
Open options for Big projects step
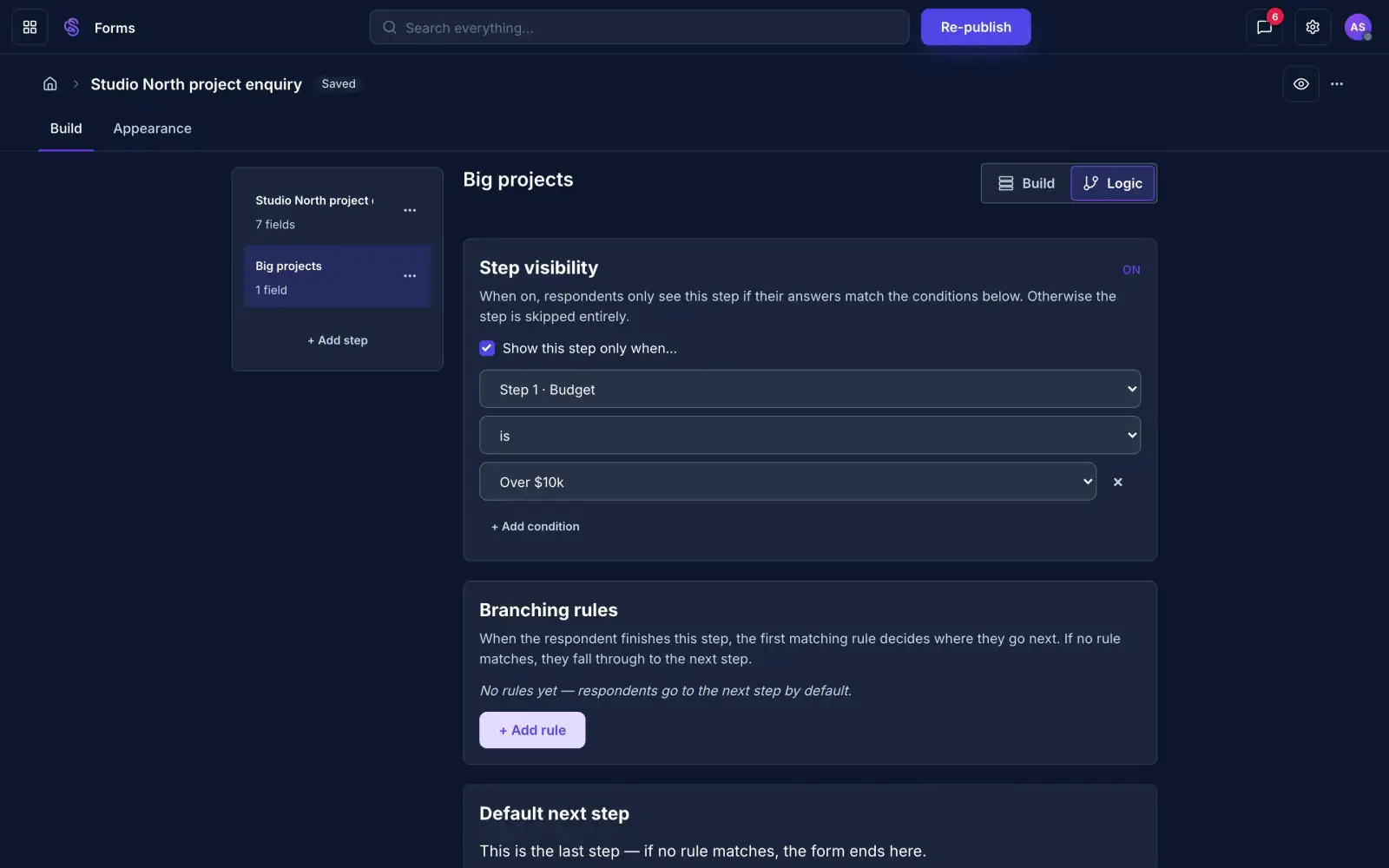click(x=410, y=276)
